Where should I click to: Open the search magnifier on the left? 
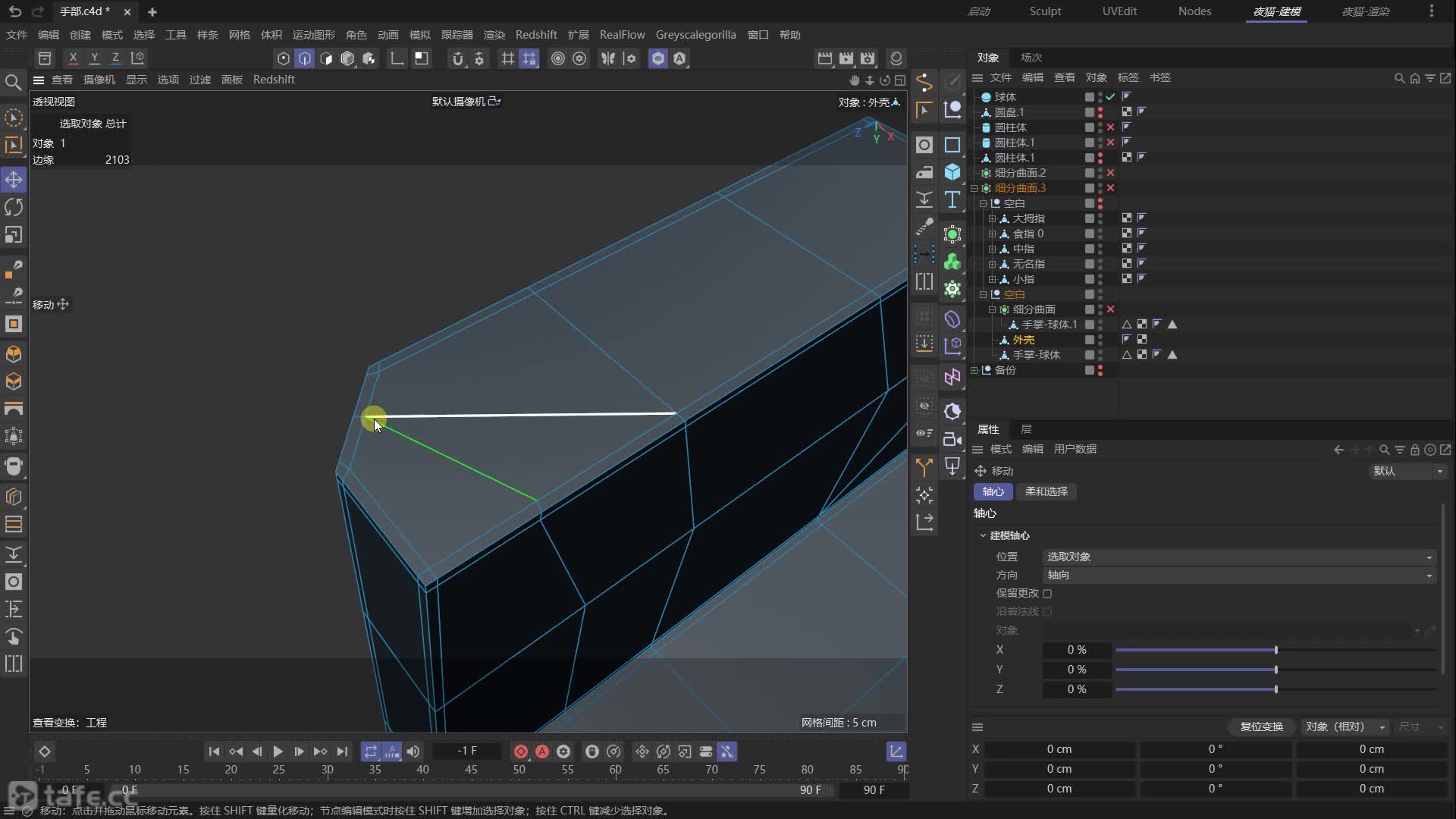[x=13, y=82]
